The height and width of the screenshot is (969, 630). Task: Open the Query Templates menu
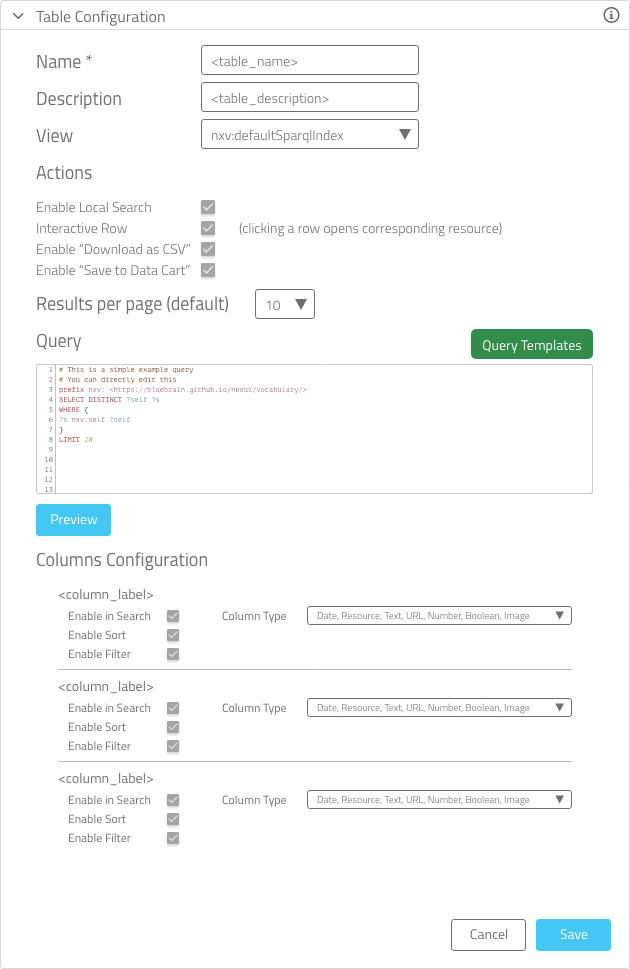click(x=531, y=343)
